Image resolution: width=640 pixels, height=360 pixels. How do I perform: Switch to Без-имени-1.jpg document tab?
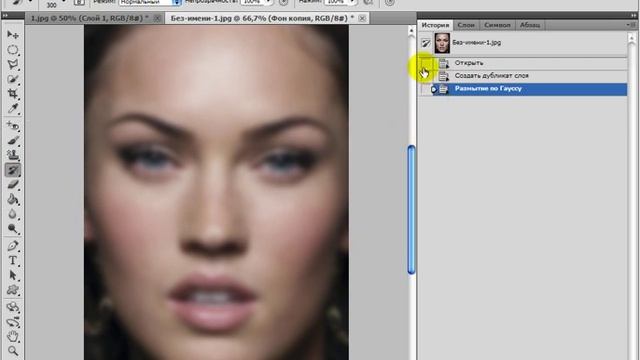[x=262, y=18]
